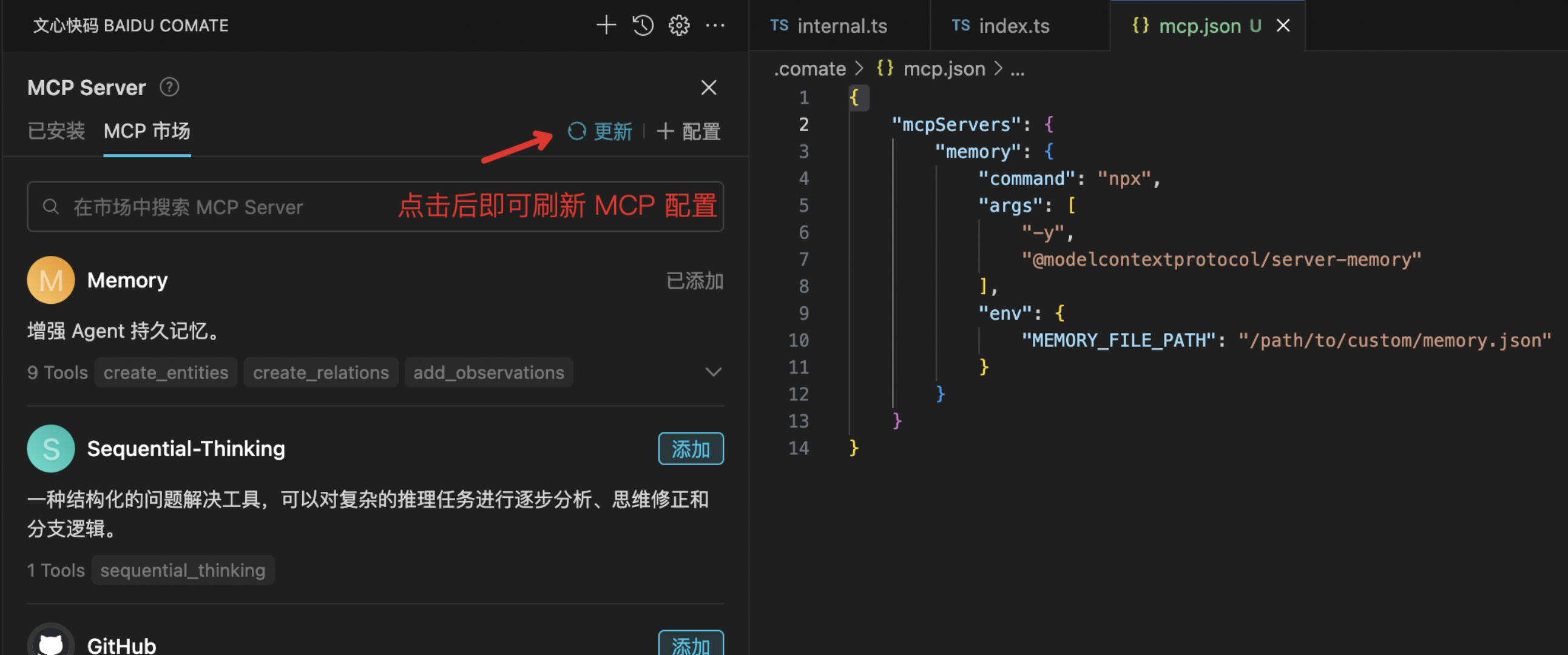Click the 1 Tools count label

click(x=56, y=571)
